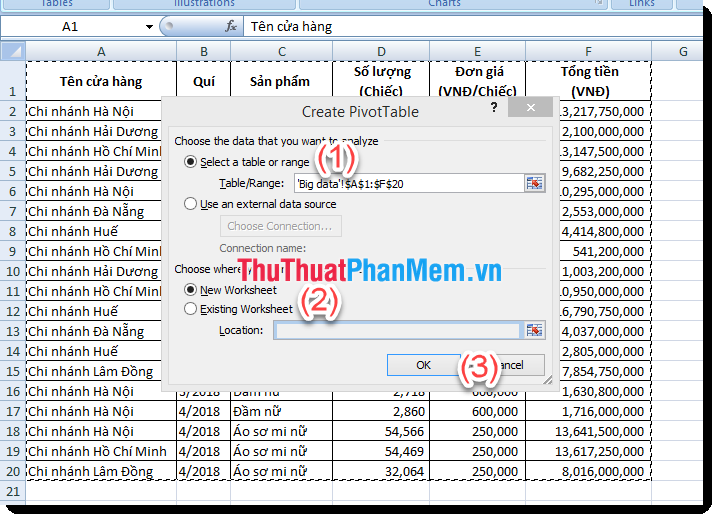Select column E header
The image size is (718, 520).
(x=477, y=51)
